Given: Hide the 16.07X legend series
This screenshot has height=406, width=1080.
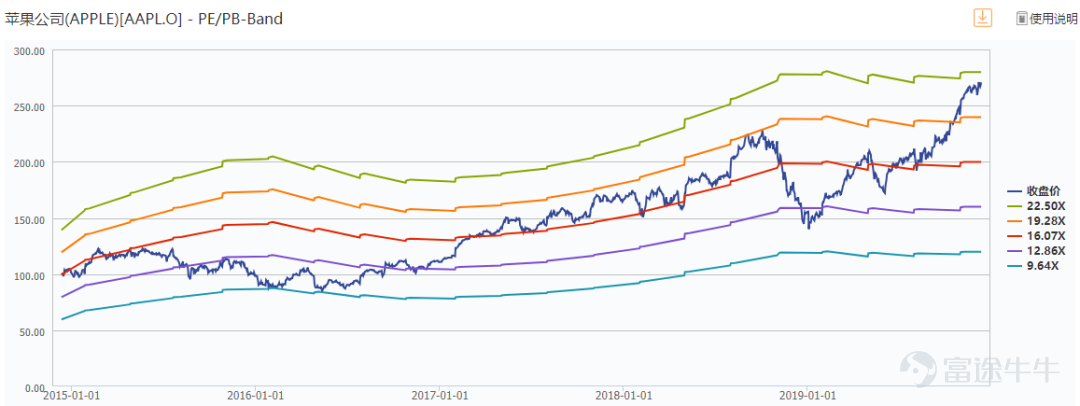Looking at the screenshot, I should click(1043, 235).
